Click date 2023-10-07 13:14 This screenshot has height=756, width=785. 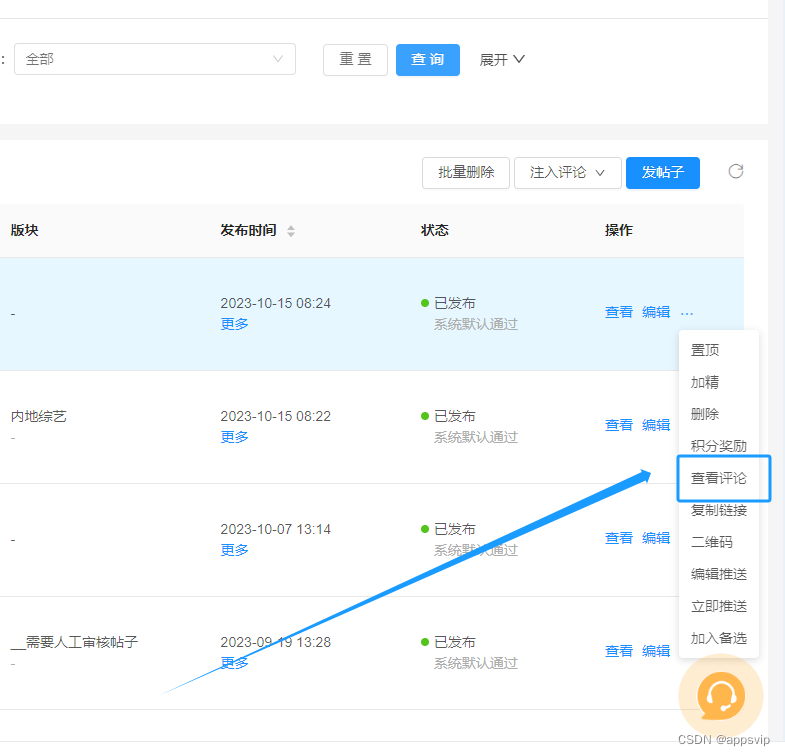pyautogui.click(x=275, y=529)
